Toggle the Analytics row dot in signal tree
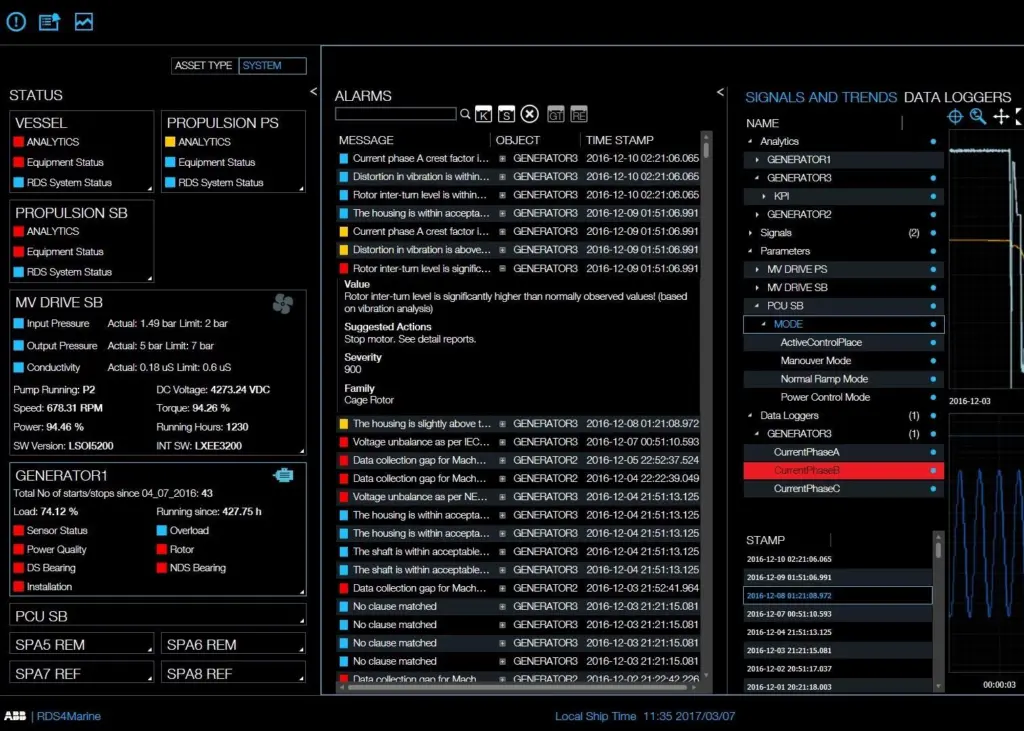Image resolution: width=1024 pixels, height=731 pixels. click(933, 141)
